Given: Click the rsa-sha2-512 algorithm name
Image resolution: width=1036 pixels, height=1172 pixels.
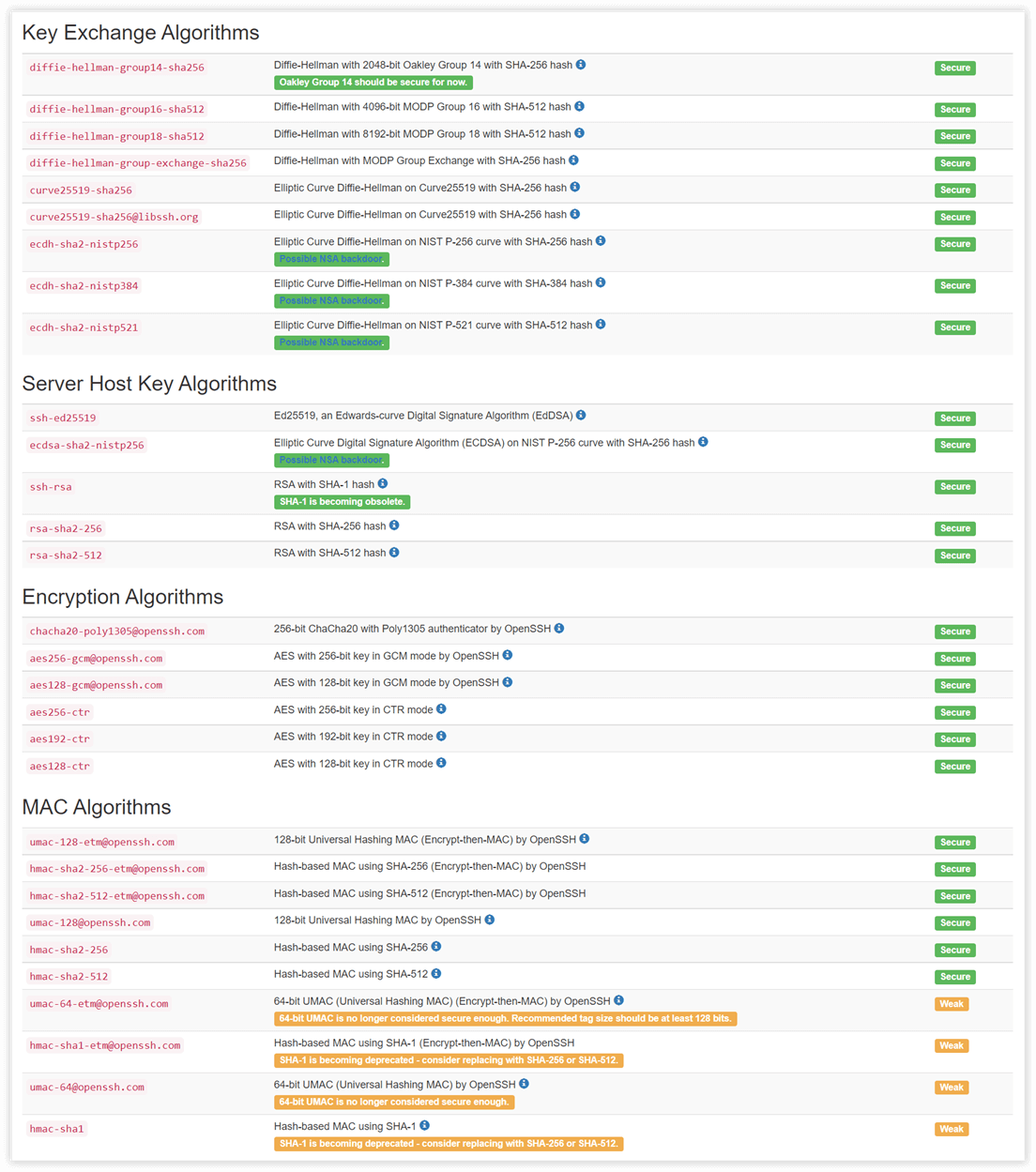Looking at the screenshot, I should tap(66, 556).
